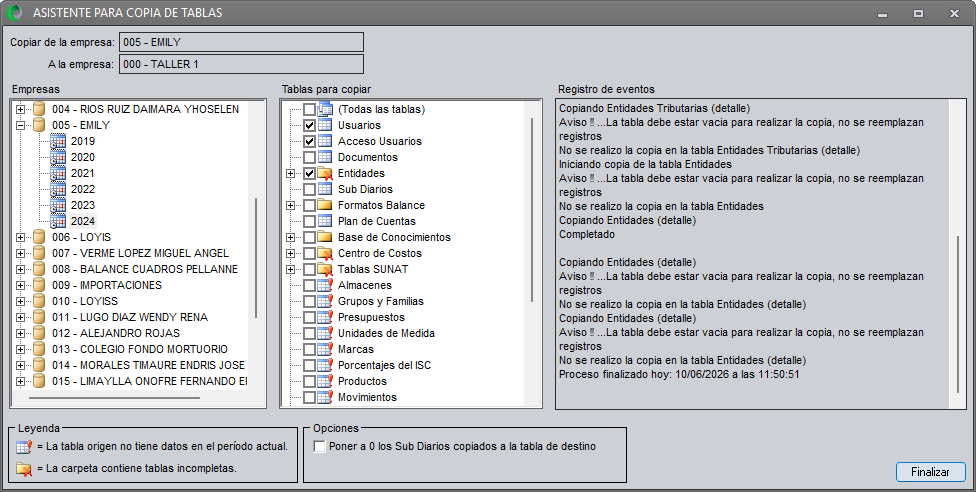Click the period icon beside year 2021
976x492 pixels.
coord(58,173)
